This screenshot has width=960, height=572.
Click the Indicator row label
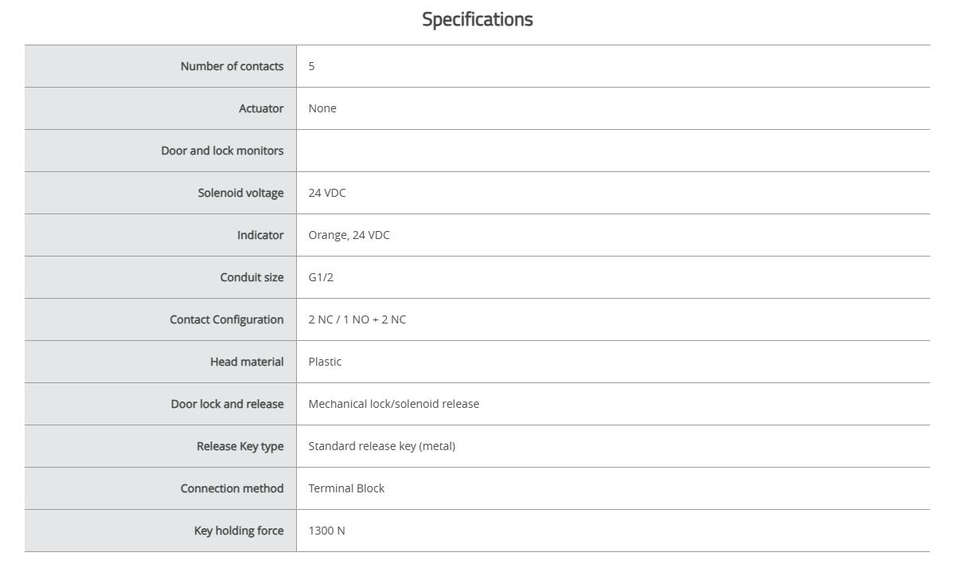[260, 235]
